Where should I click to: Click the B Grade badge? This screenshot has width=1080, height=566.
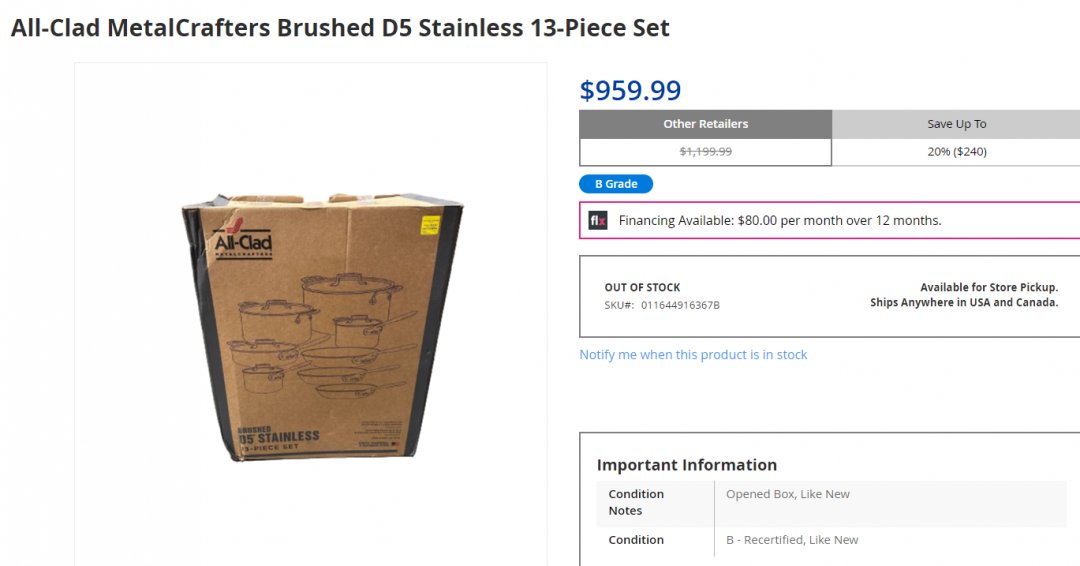pyautogui.click(x=616, y=184)
